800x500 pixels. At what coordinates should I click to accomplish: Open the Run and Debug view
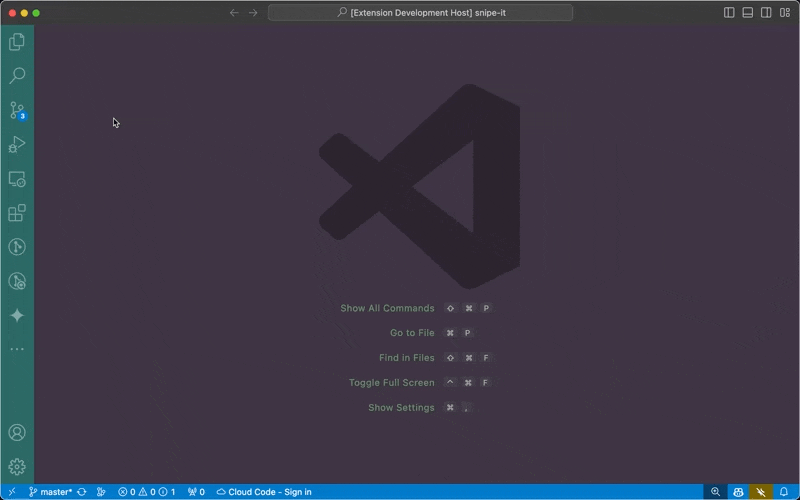pos(17,144)
